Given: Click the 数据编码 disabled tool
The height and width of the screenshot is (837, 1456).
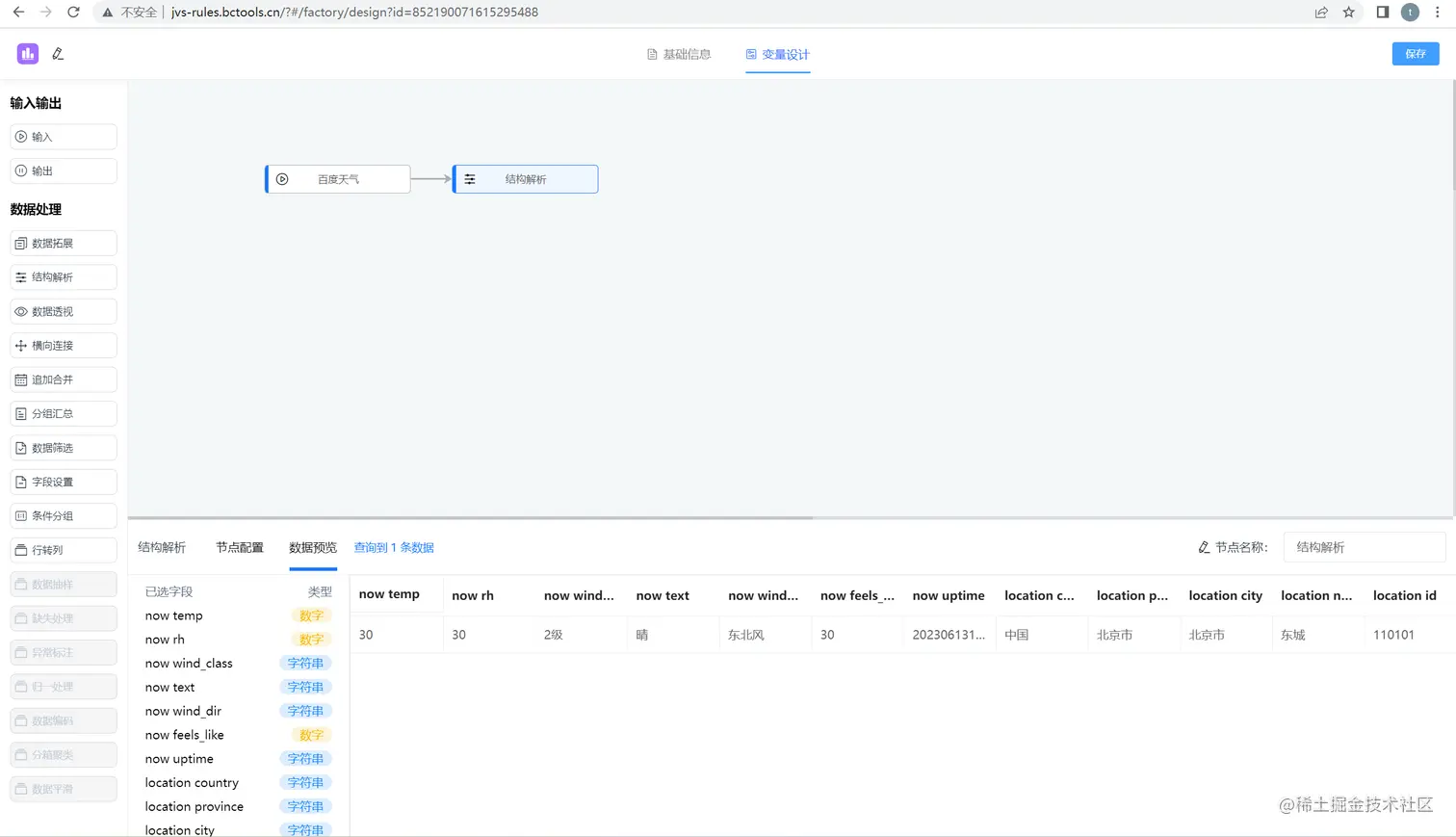Looking at the screenshot, I should tap(64, 720).
